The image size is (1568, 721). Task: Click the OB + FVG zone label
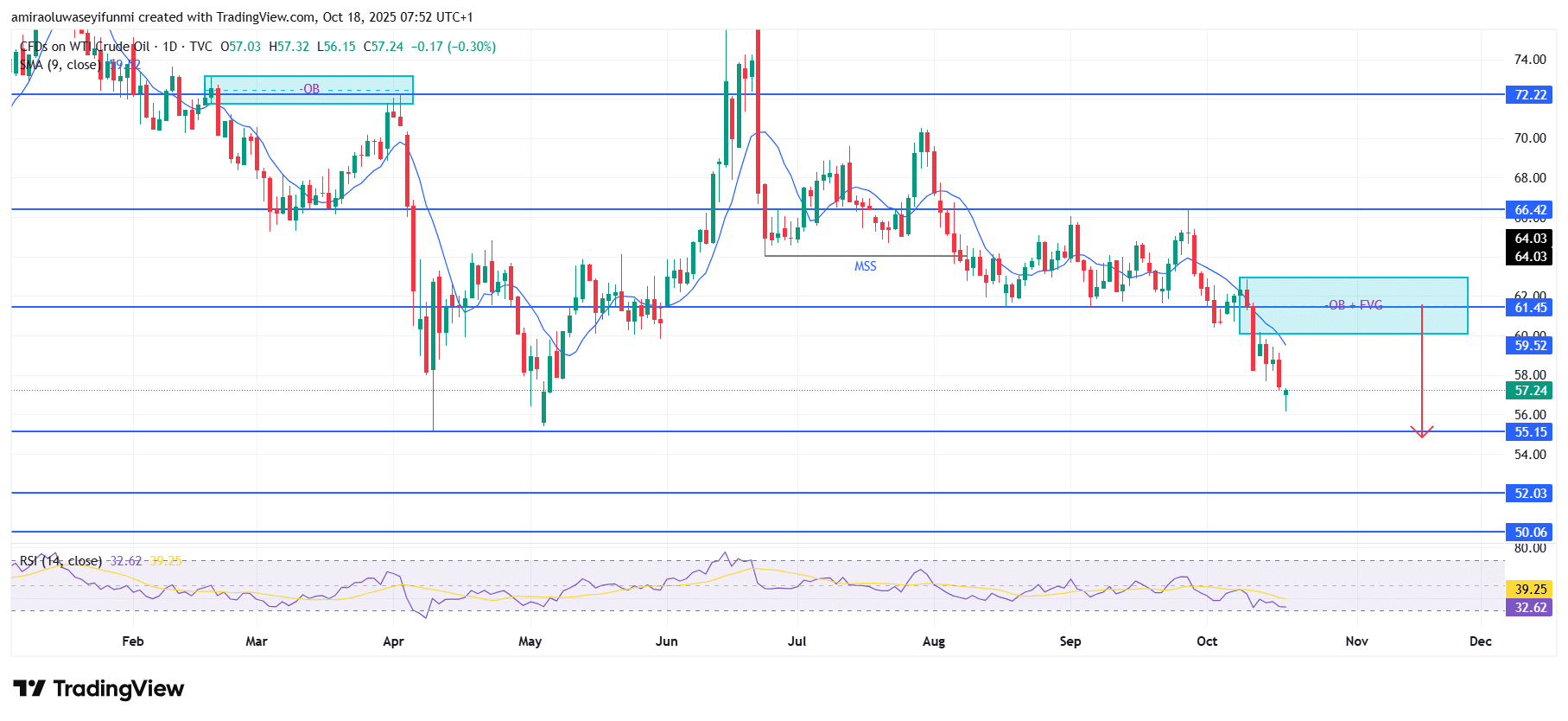pyautogui.click(x=1354, y=305)
